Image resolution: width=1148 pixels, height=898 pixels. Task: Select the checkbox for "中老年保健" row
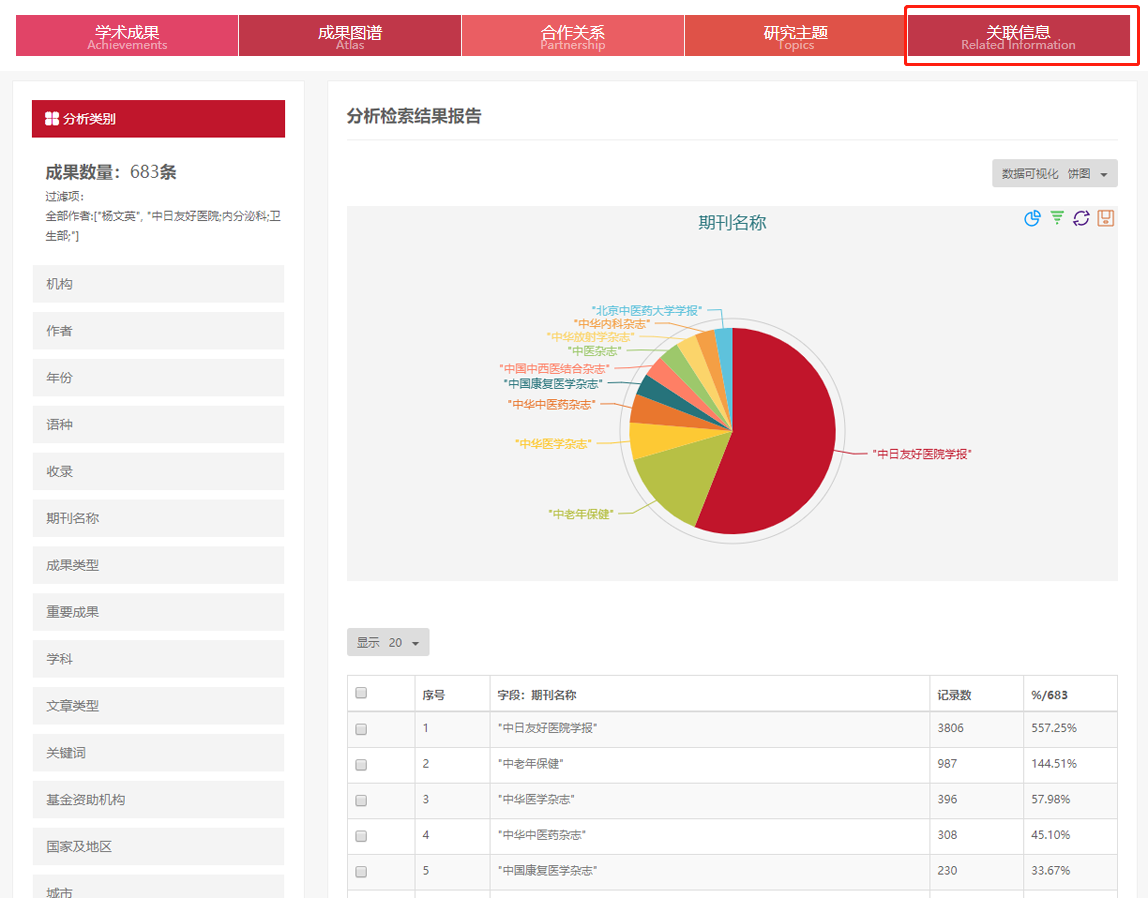point(362,765)
